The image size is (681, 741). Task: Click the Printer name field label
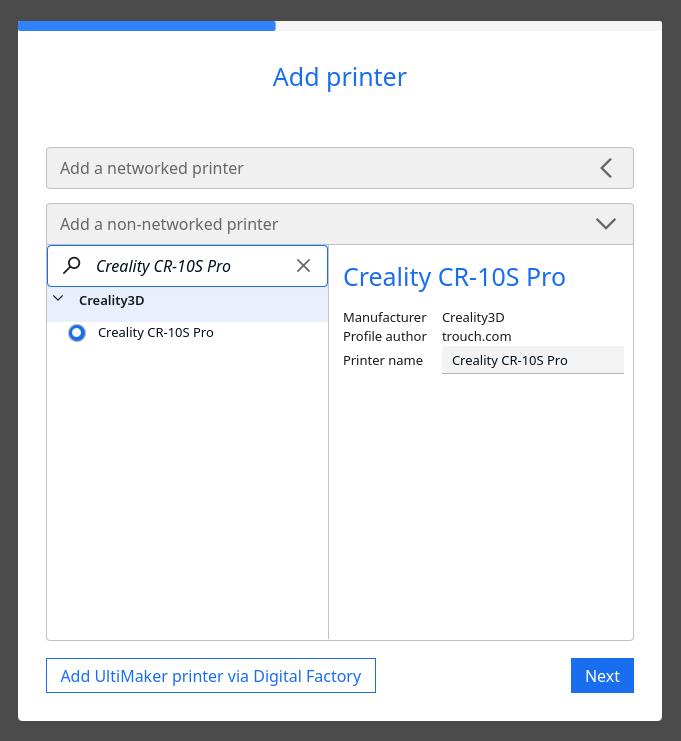383,361
